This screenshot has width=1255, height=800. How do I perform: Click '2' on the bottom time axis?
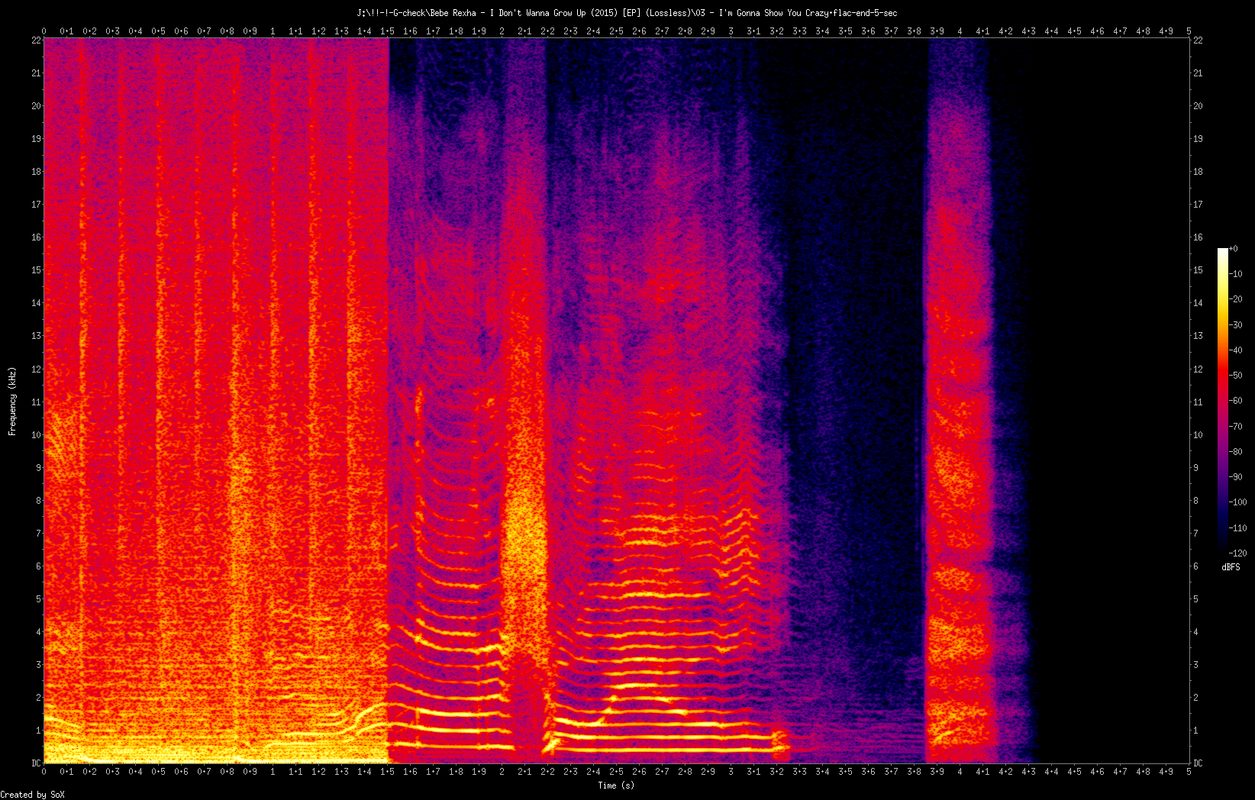(502, 772)
